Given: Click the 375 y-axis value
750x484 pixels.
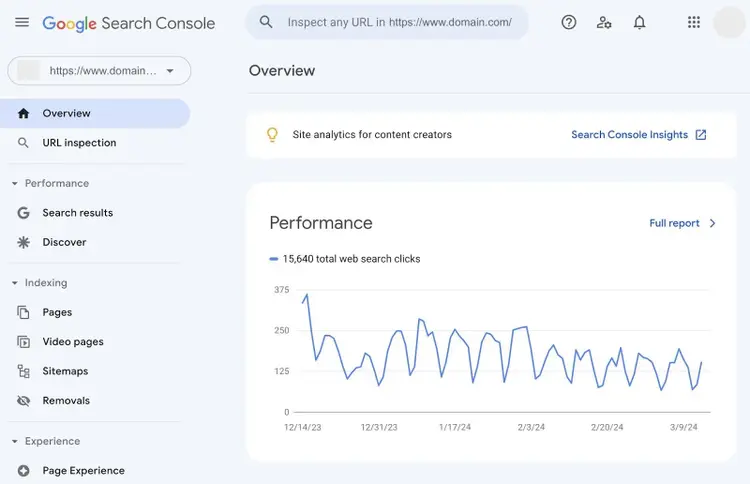Looking at the screenshot, I should coord(282,290).
